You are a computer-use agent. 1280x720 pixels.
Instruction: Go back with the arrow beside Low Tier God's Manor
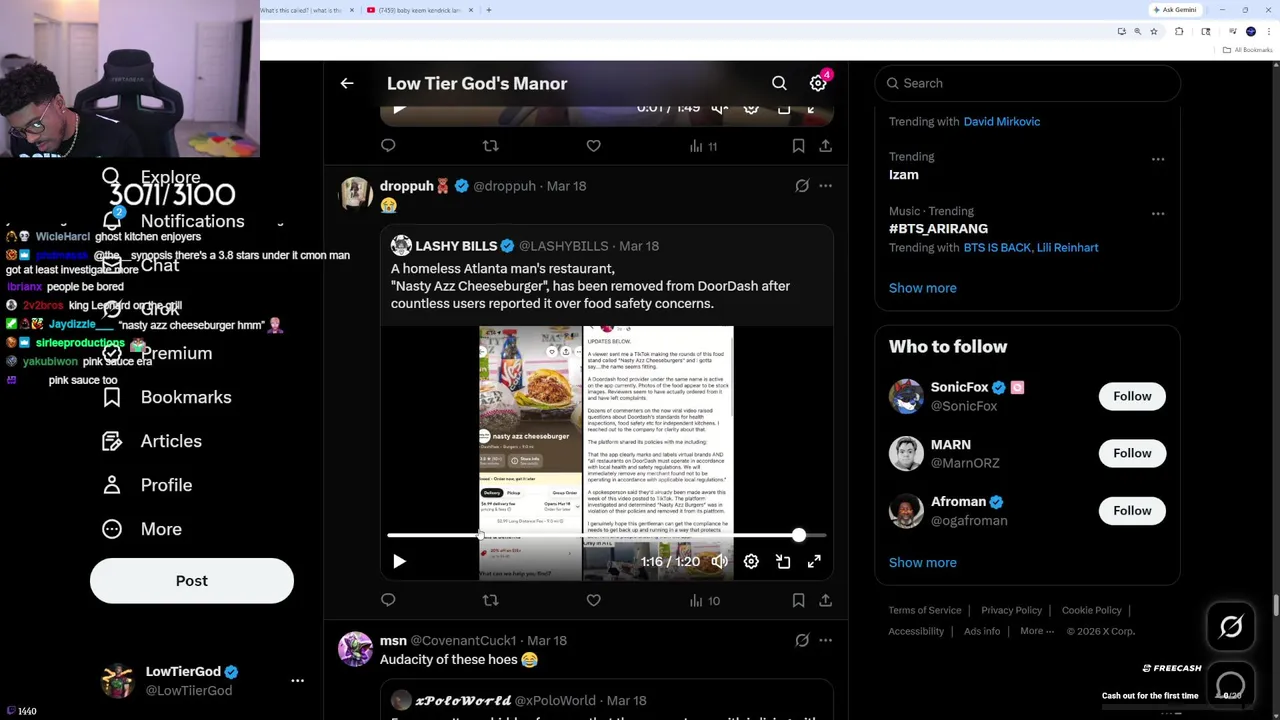(x=347, y=84)
